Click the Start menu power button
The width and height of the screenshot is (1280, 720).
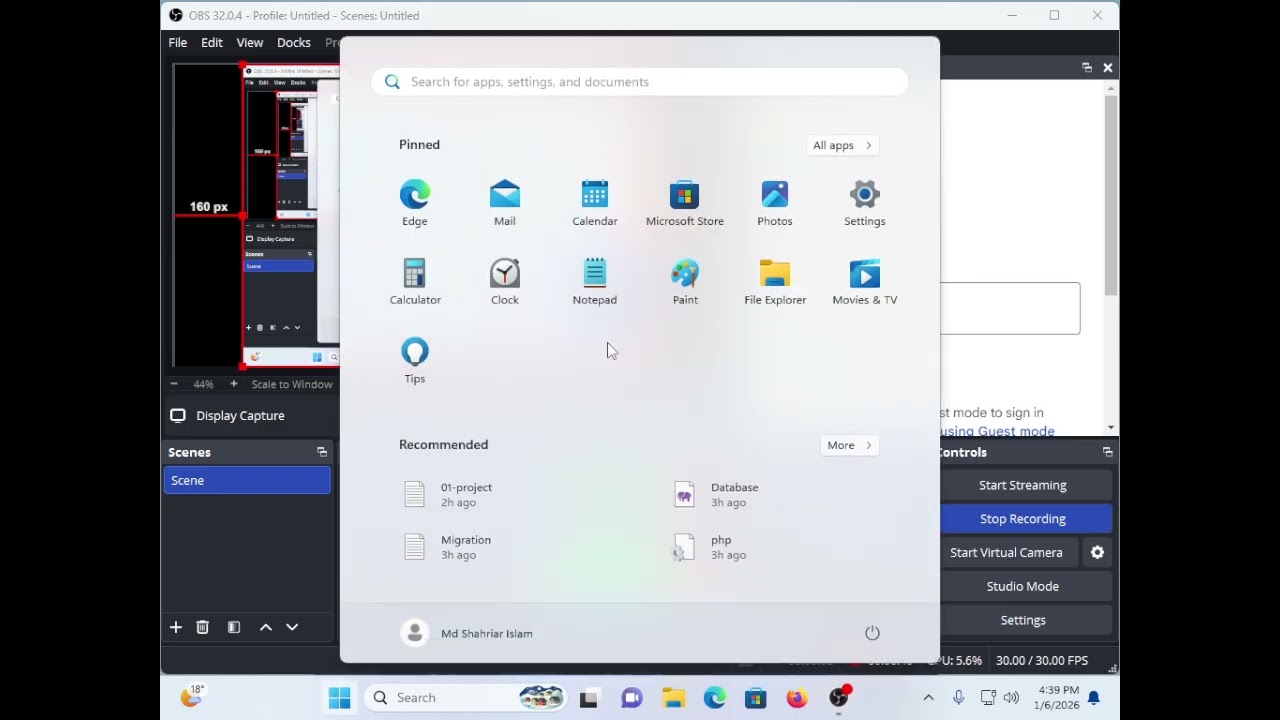click(x=872, y=633)
